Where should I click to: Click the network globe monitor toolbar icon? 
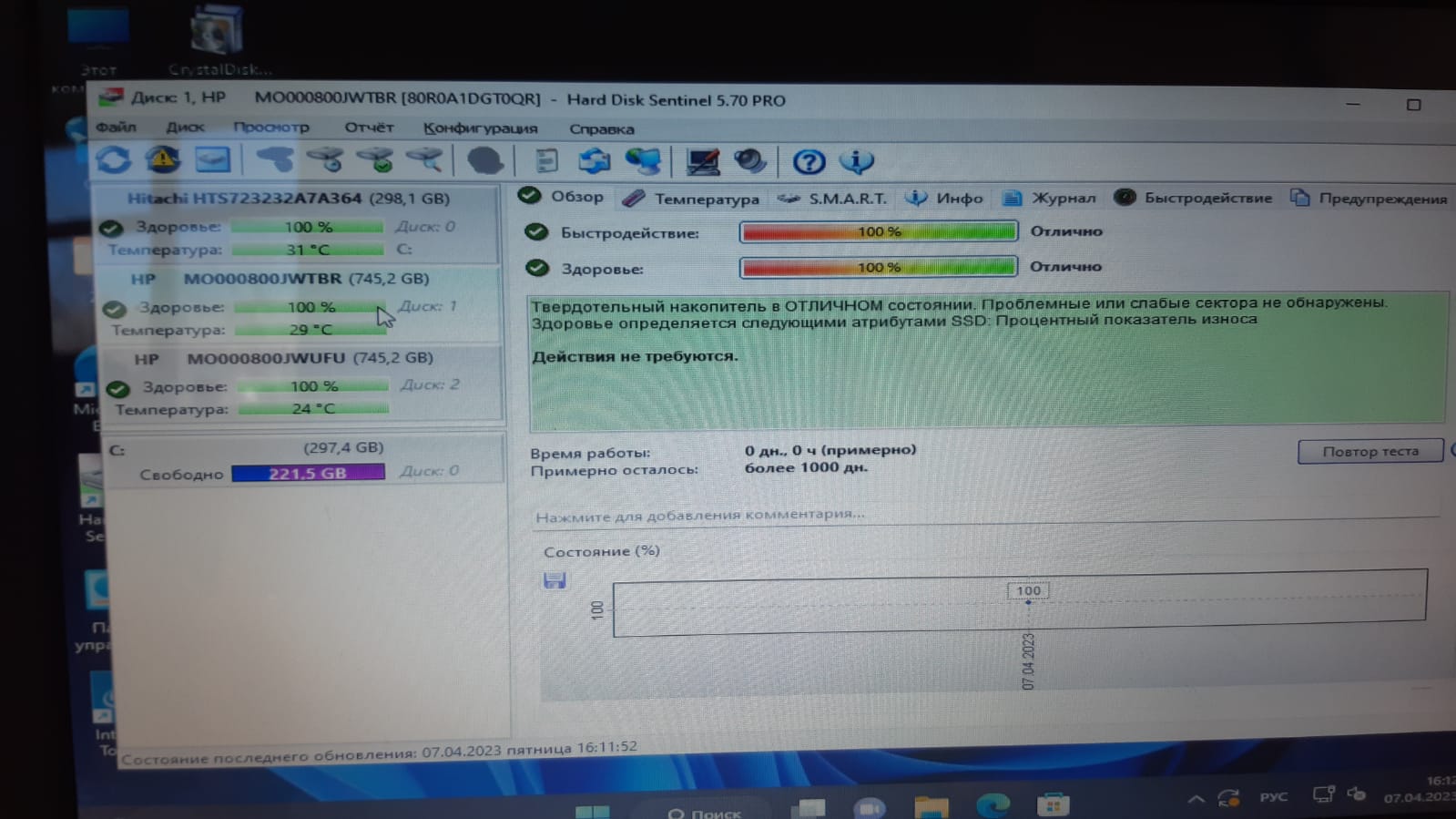[x=643, y=161]
